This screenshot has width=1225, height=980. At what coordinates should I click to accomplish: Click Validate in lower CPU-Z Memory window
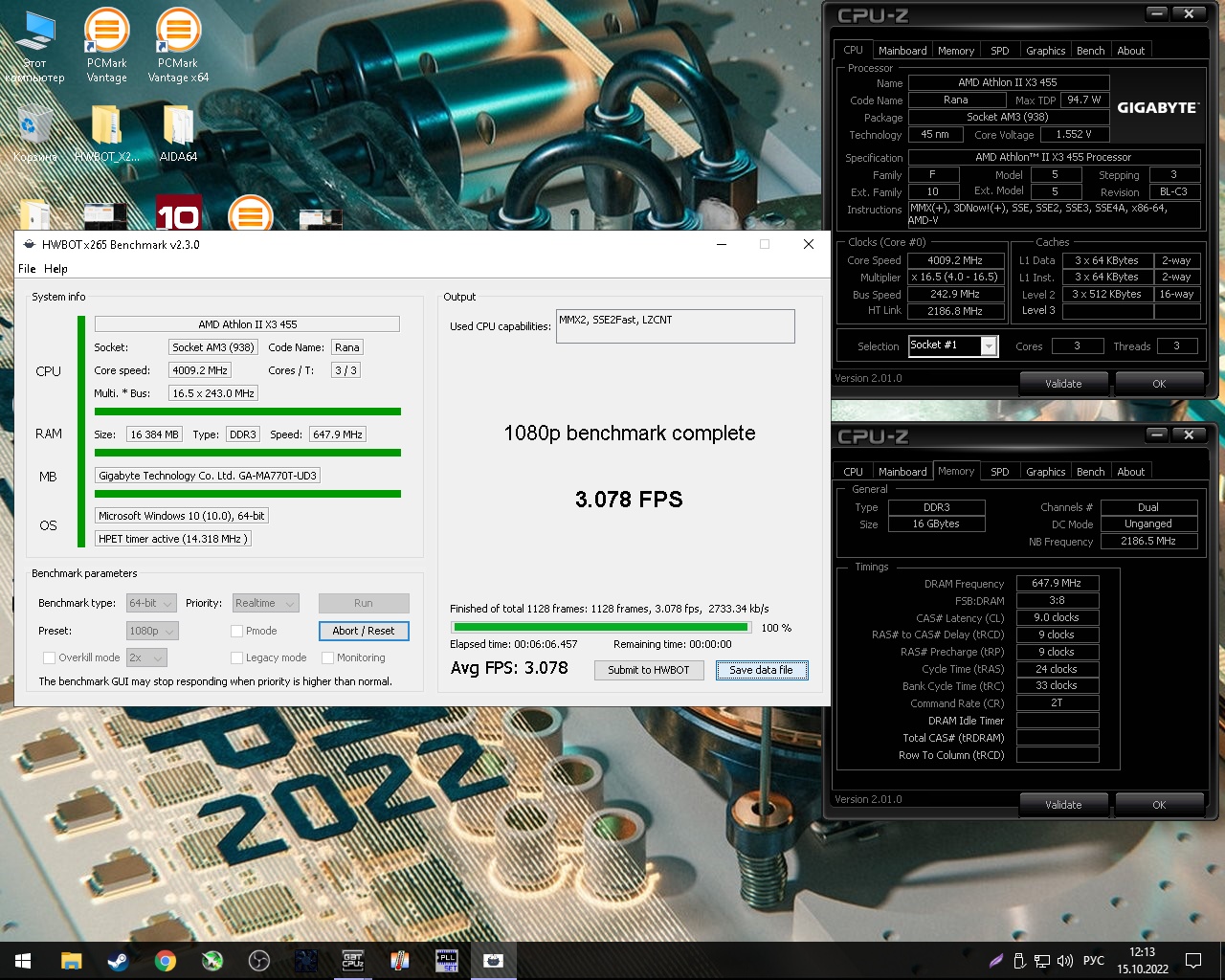1063,805
